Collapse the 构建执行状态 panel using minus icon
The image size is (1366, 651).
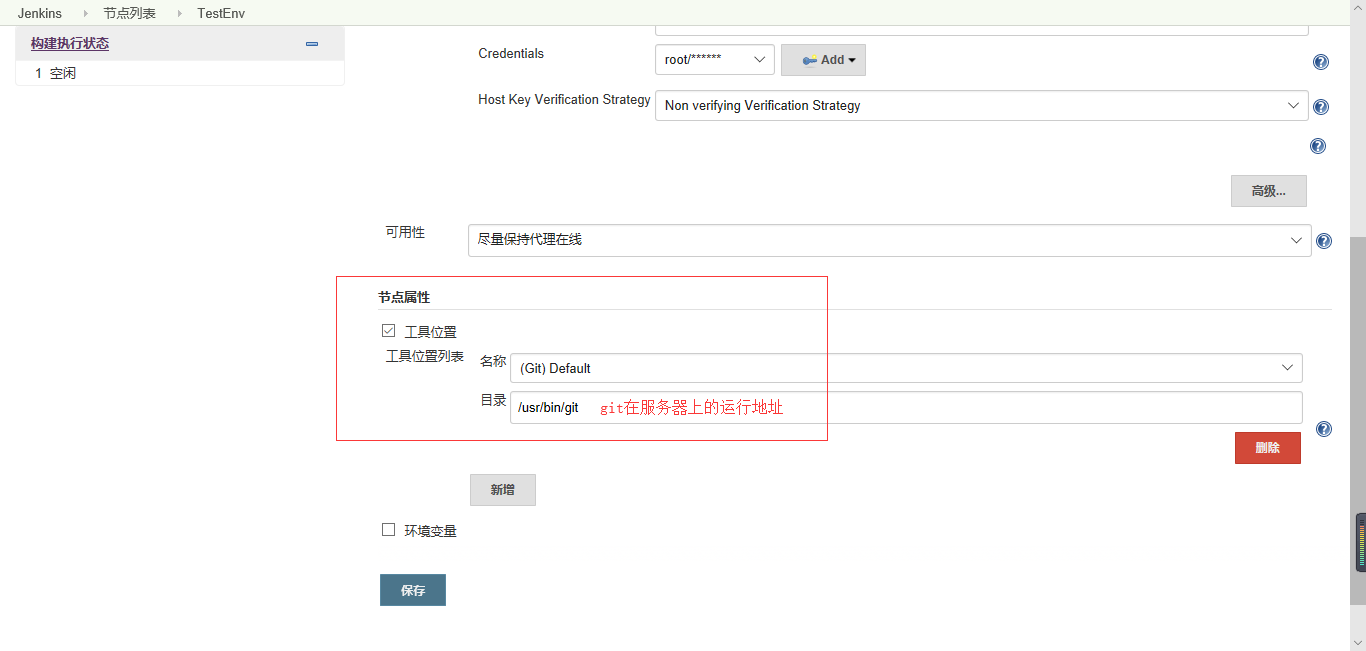coord(312,44)
